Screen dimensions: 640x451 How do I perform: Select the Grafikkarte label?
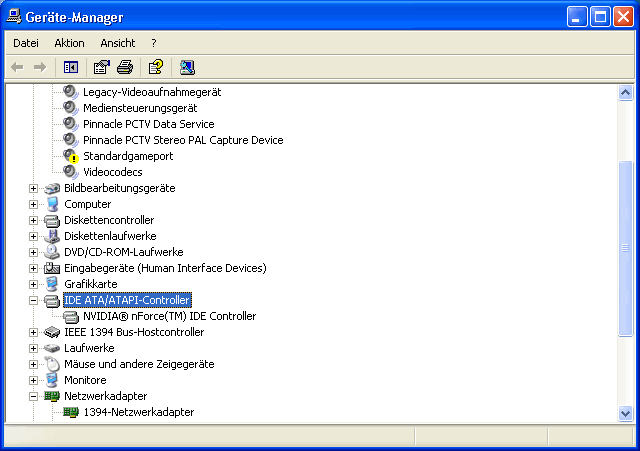tap(91, 284)
